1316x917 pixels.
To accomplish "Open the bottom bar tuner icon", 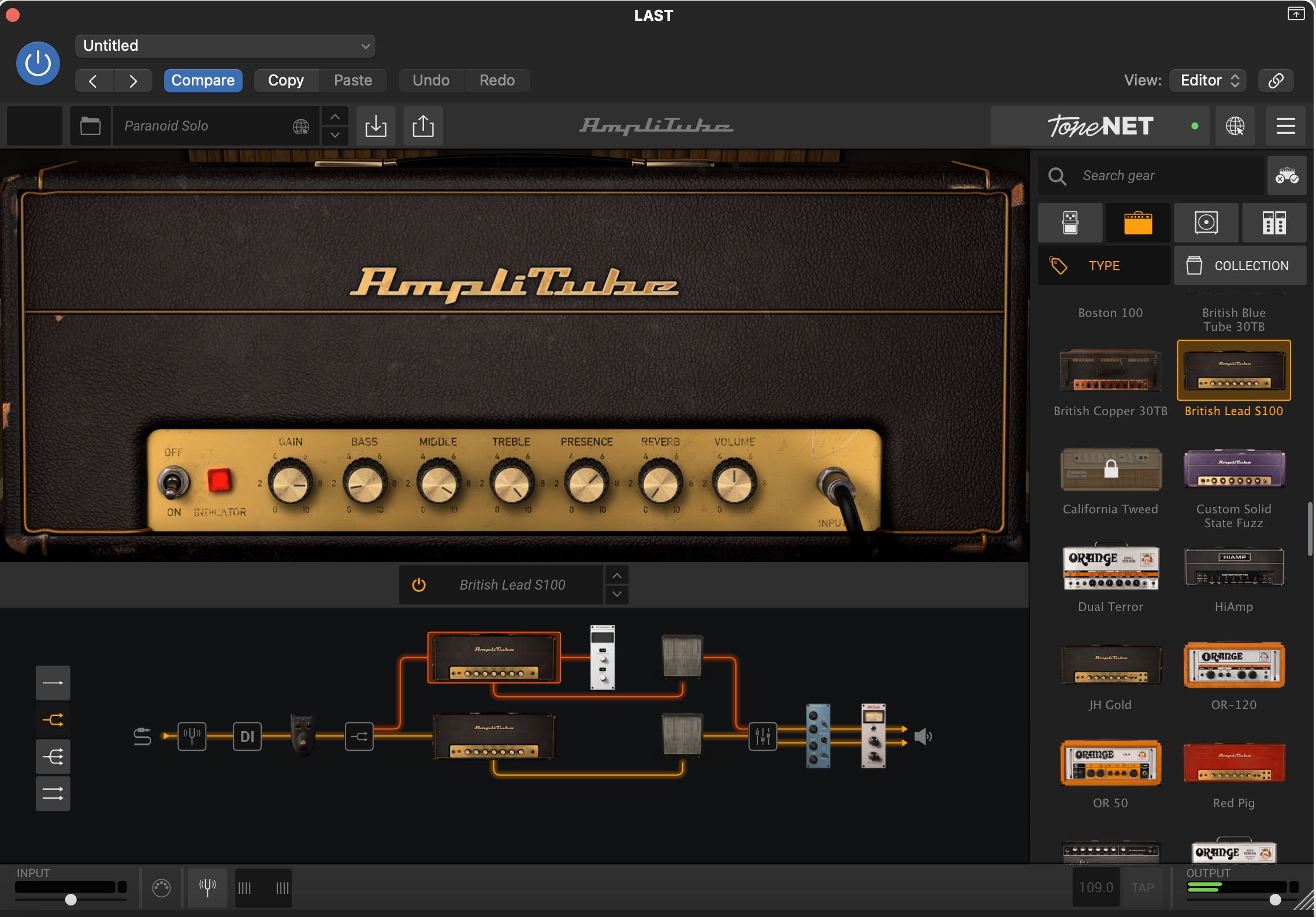I will click(x=207, y=887).
